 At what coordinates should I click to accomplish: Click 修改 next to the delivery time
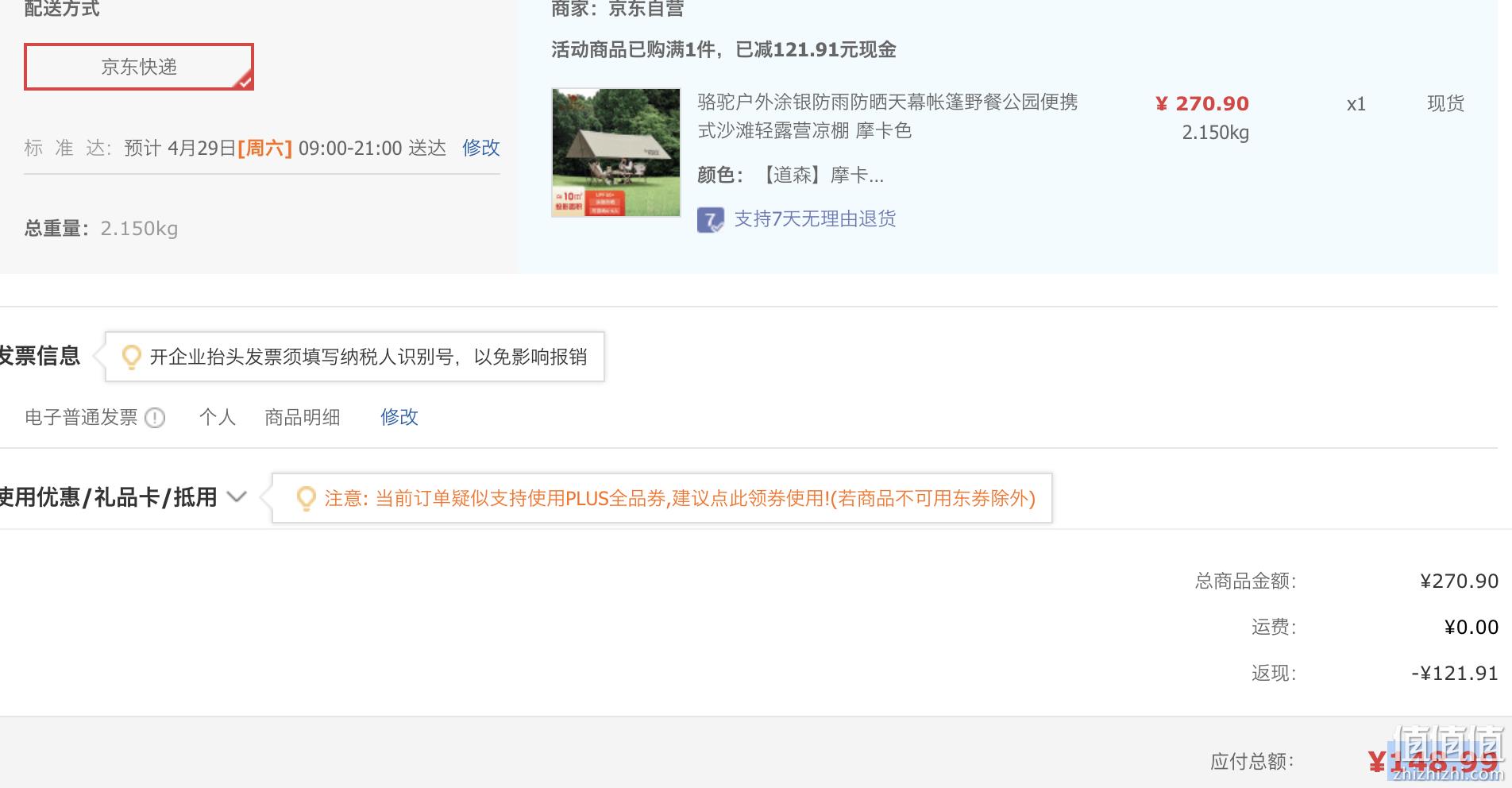[480, 148]
